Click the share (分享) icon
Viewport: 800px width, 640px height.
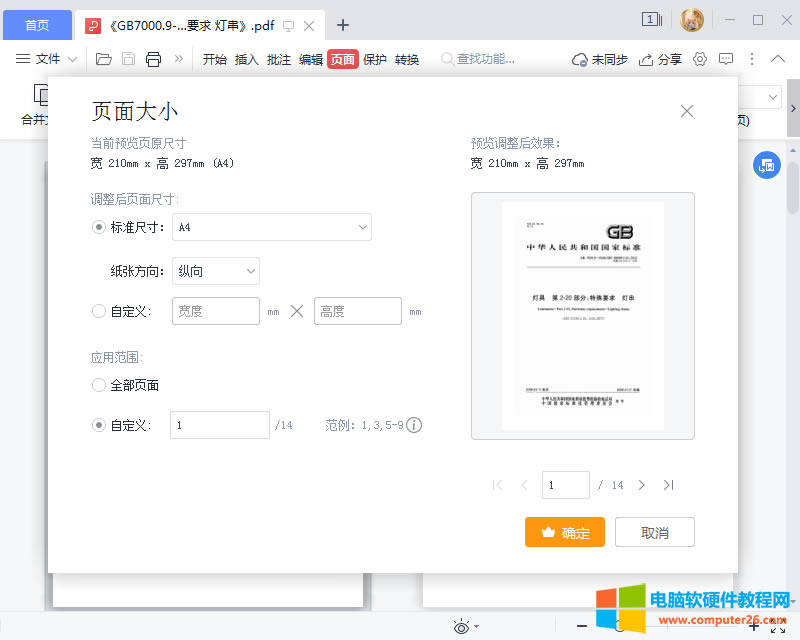646,59
